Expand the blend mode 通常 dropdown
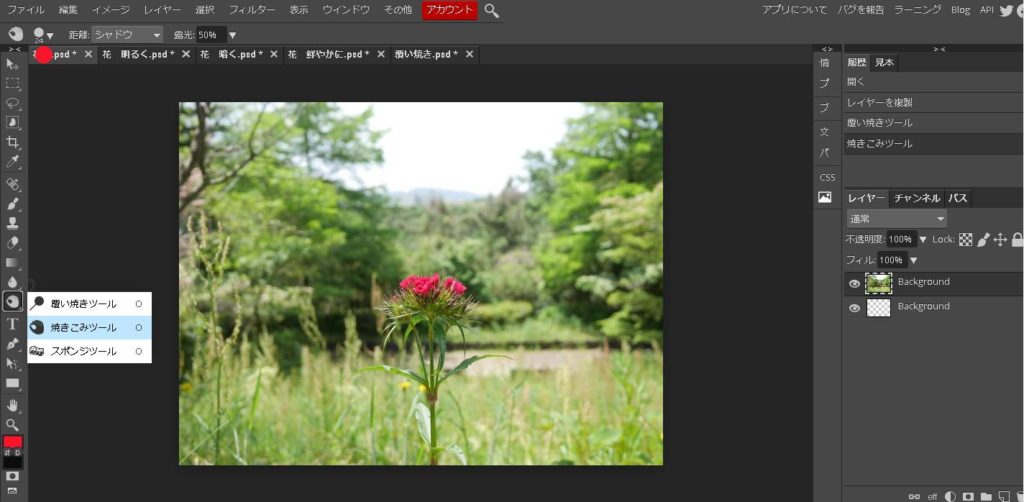 tap(896, 219)
